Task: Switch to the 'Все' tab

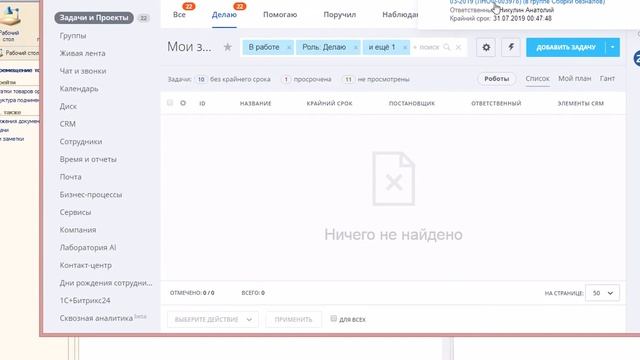Action: (179, 15)
